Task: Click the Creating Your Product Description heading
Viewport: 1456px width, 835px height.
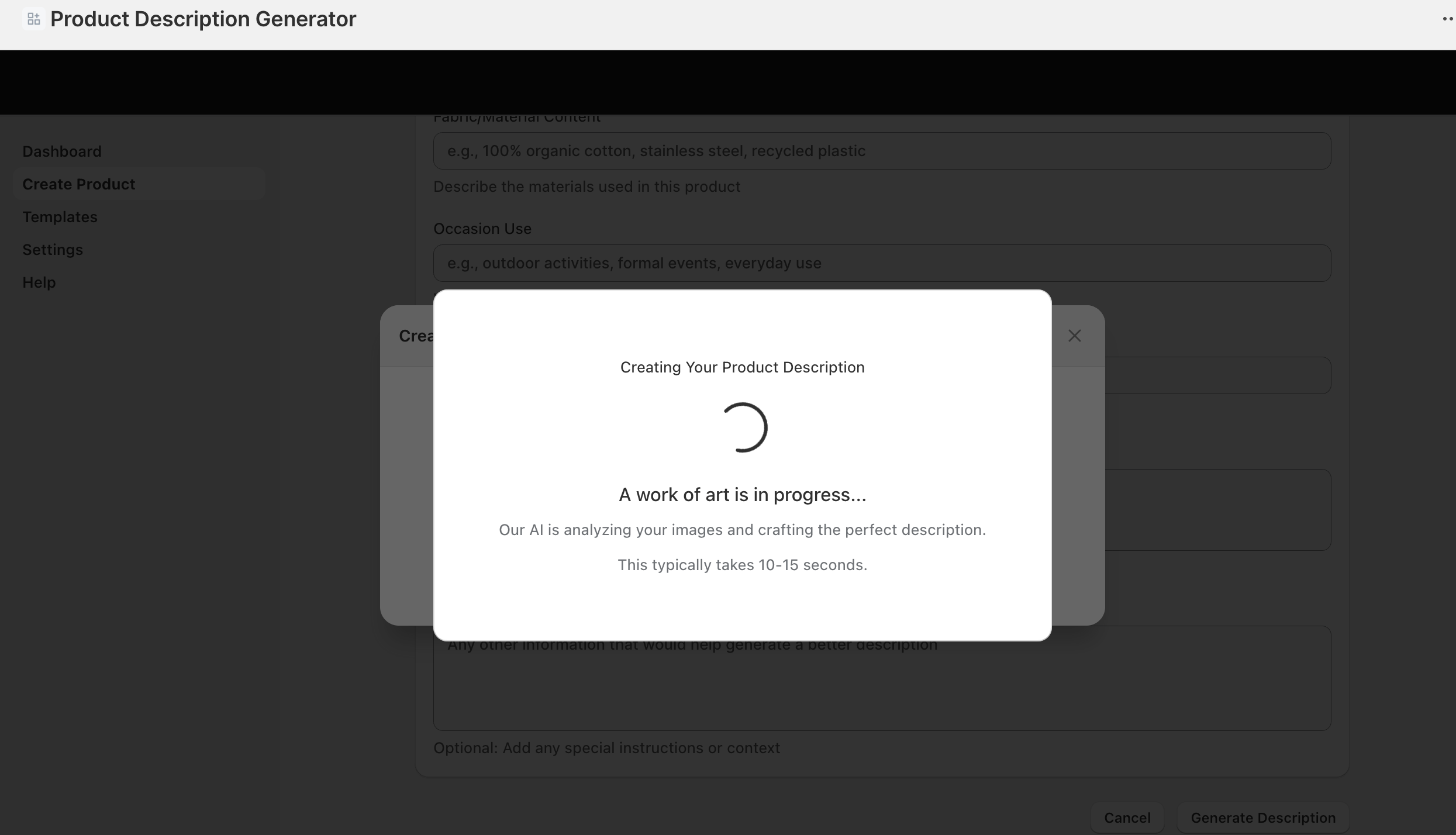Action: tap(742, 367)
